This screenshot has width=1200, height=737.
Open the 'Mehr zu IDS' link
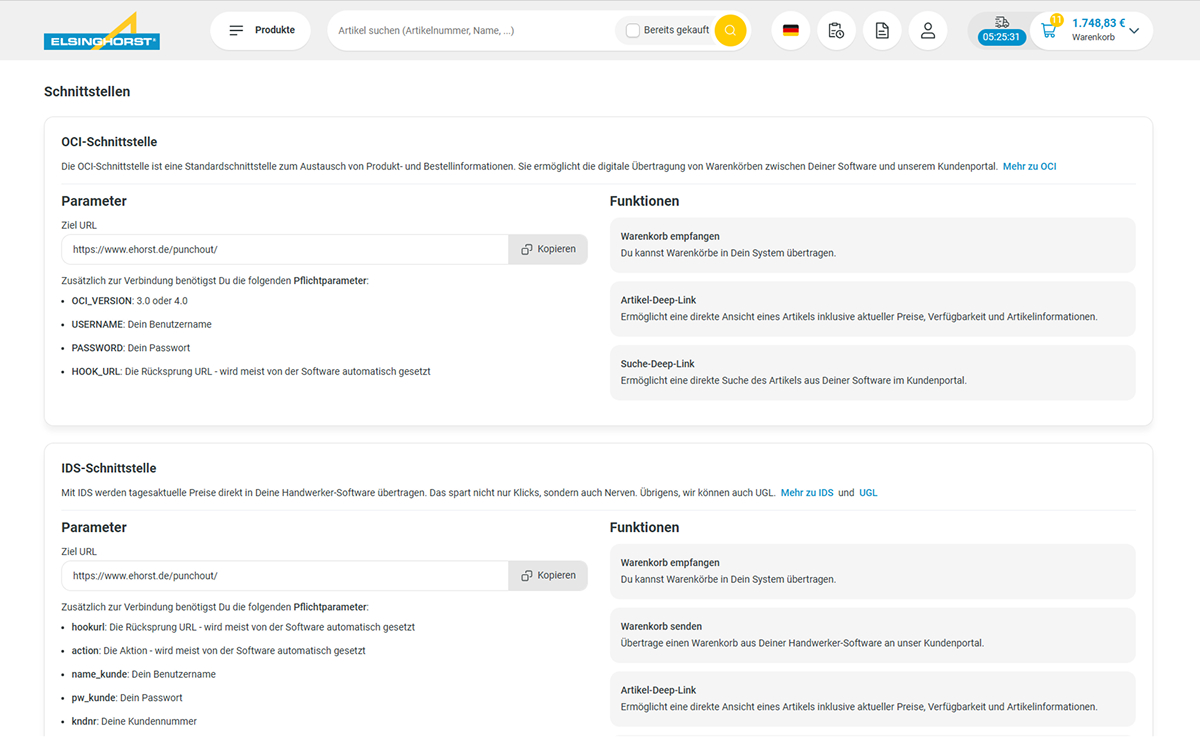coord(806,492)
